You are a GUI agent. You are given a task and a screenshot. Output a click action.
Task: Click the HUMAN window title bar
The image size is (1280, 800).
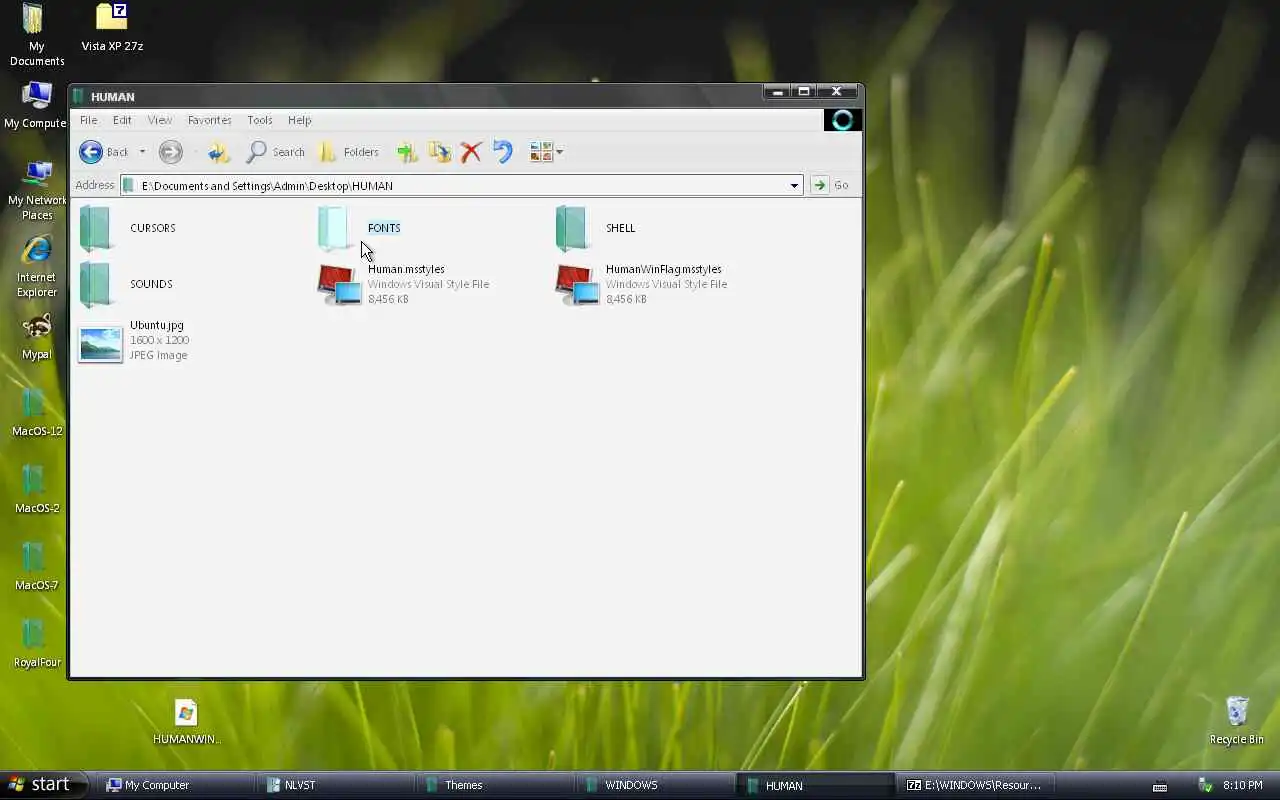point(416,96)
